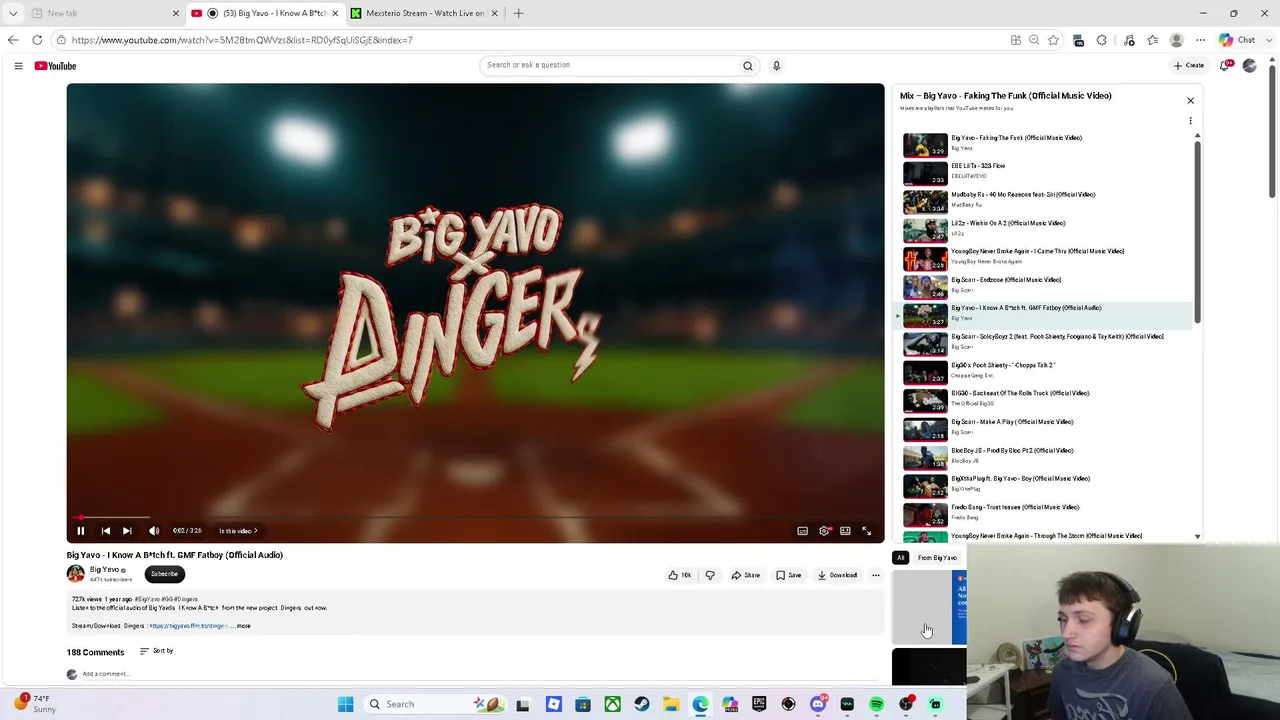
Task: Seek in the video progress bar
Action: (475, 517)
